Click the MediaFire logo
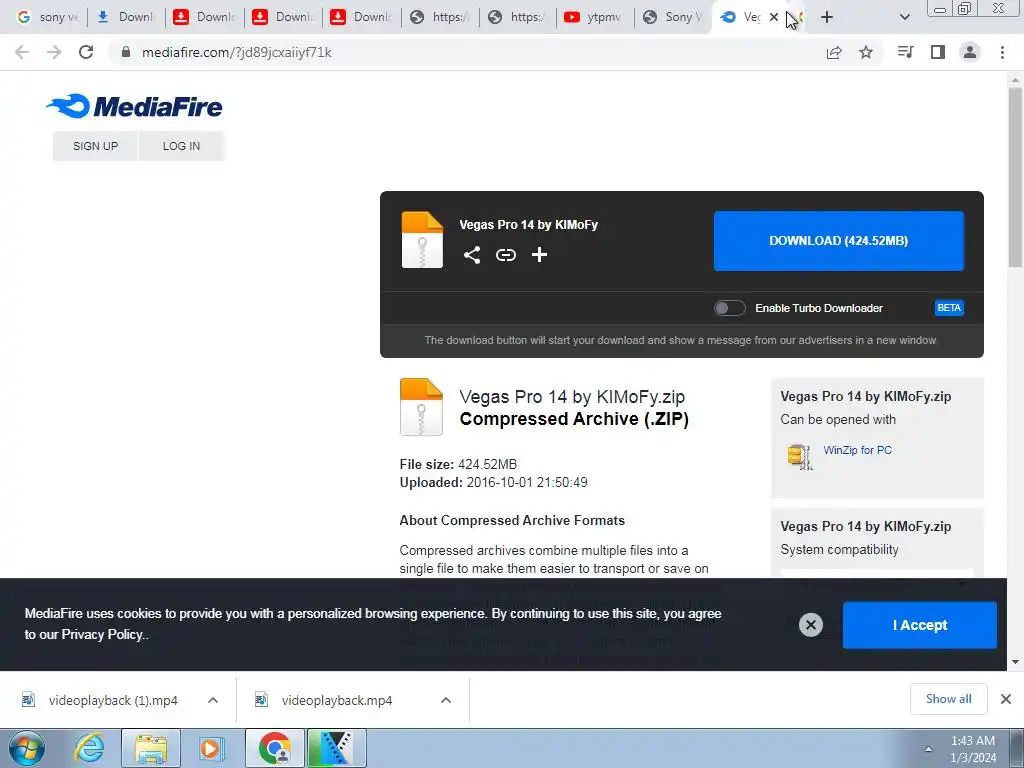Screen dimensions: 1024x768 (134, 106)
